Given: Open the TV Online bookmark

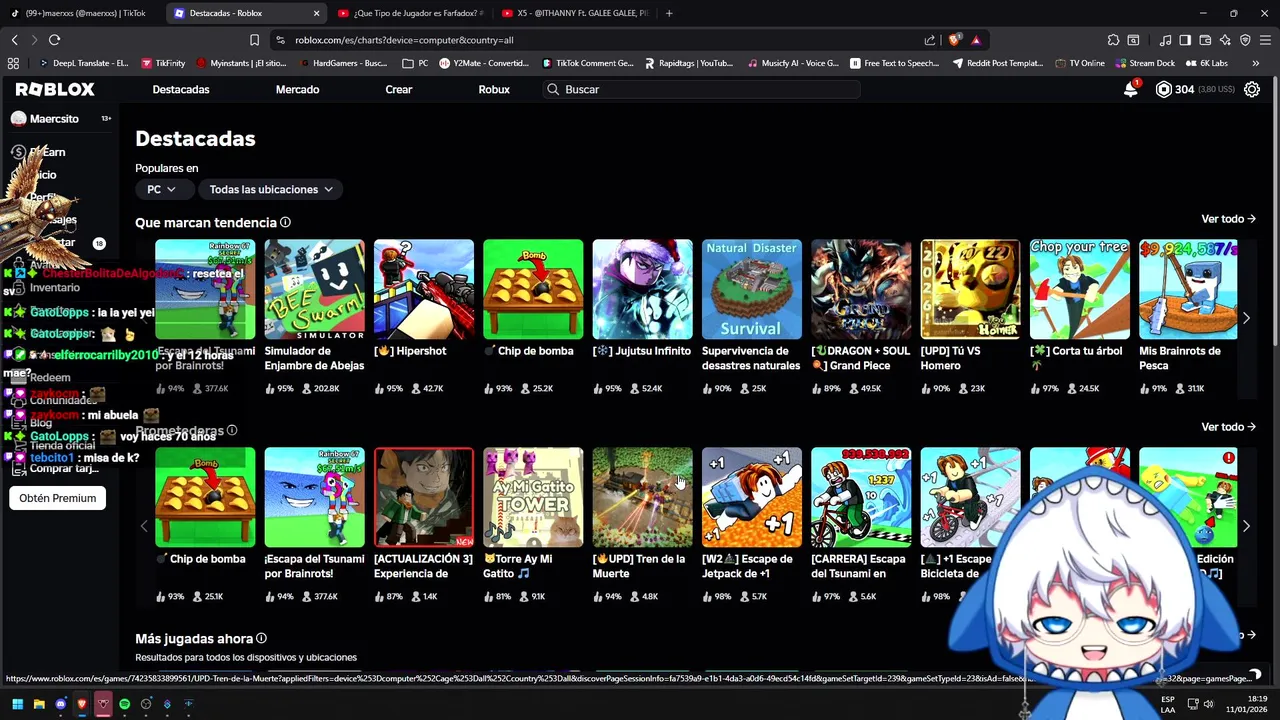Looking at the screenshot, I should click(1079, 63).
